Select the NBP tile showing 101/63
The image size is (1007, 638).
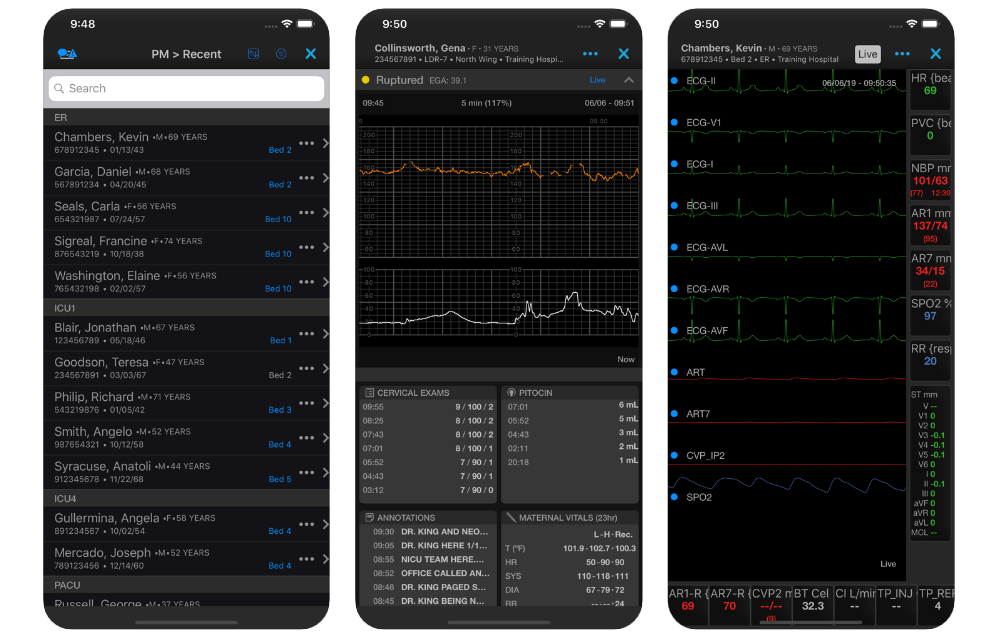(931, 179)
